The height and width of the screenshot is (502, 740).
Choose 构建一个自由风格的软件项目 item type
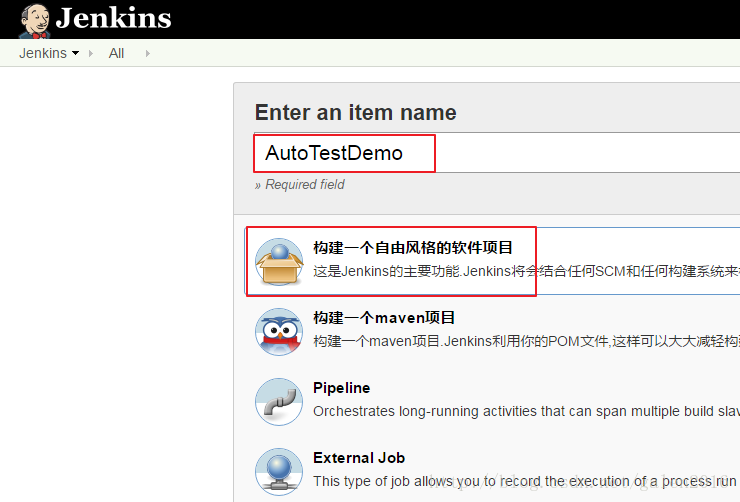pos(413,247)
